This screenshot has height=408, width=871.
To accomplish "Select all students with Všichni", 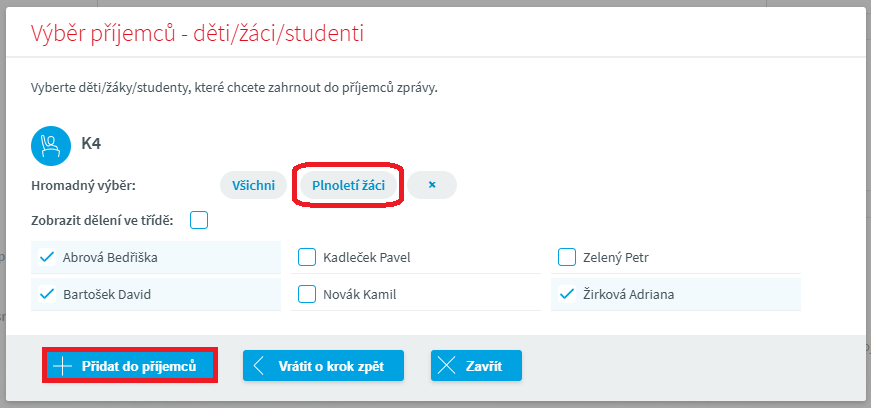I will [253, 185].
